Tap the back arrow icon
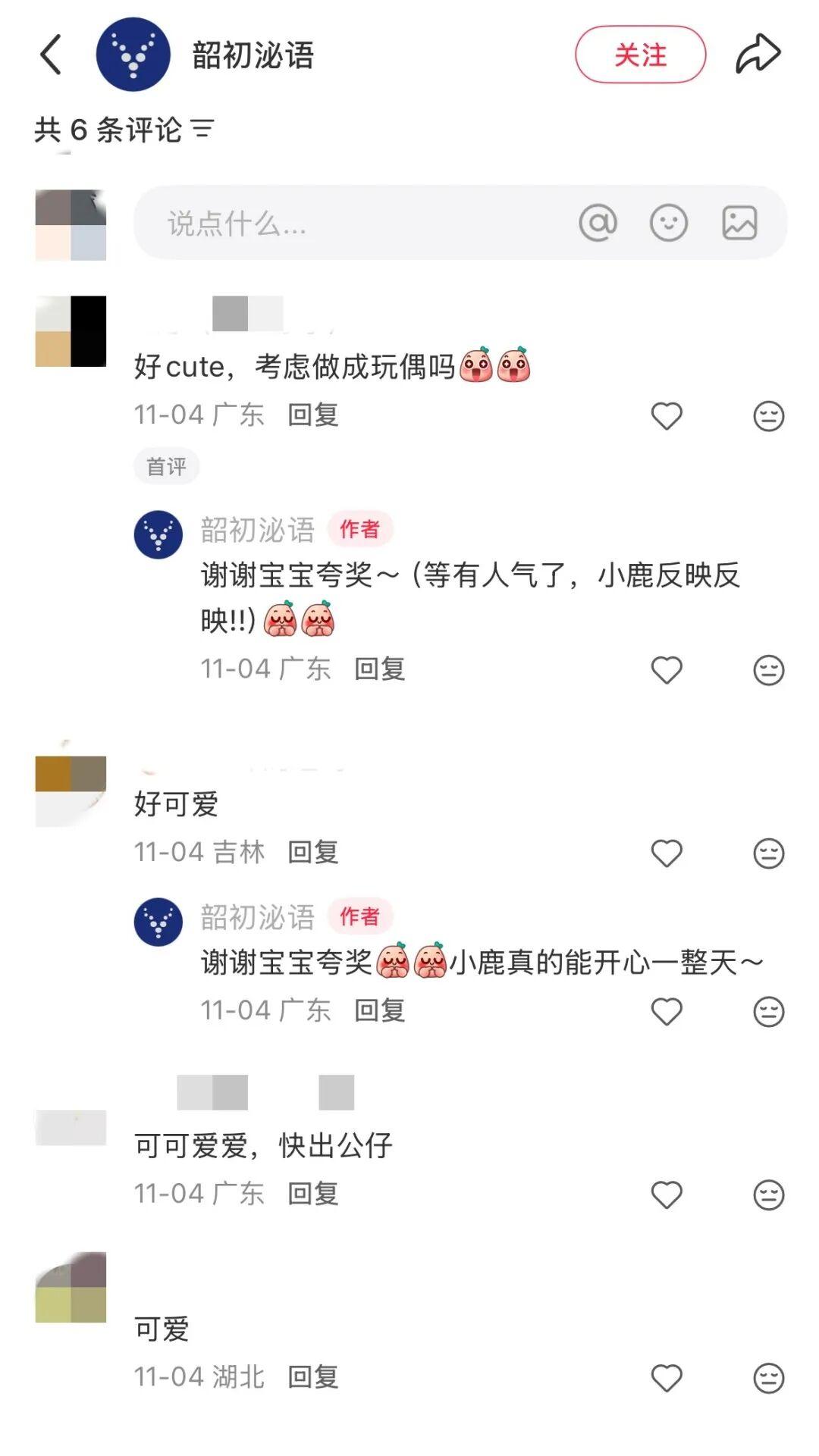The width and height of the screenshot is (819, 1456). coord(50,55)
